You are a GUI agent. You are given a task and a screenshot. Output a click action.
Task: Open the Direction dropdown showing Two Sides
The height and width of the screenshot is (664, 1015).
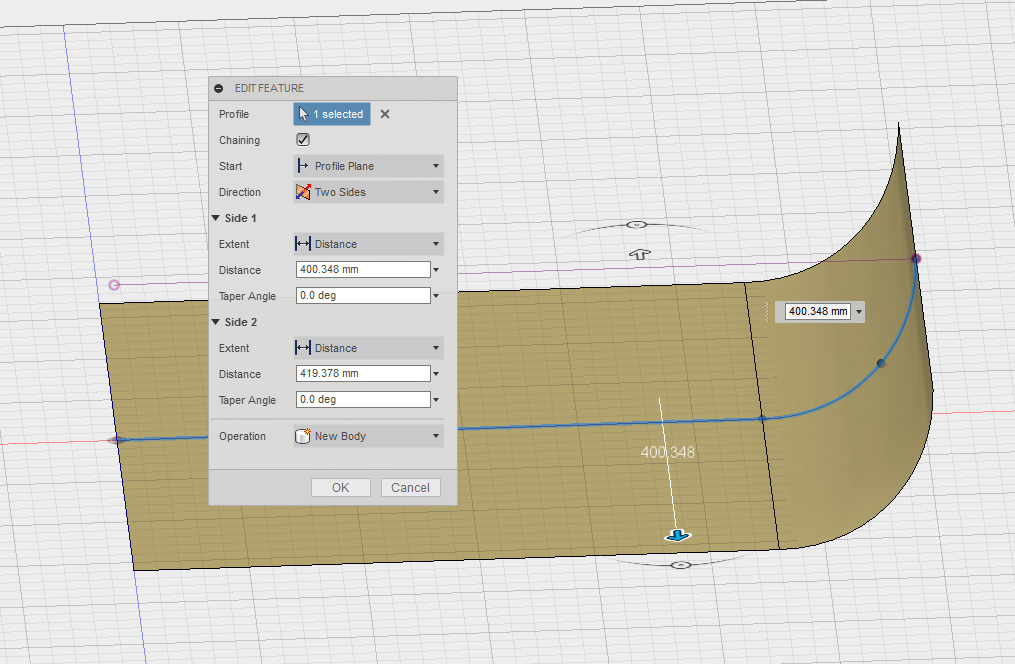[x=369, y=192]
